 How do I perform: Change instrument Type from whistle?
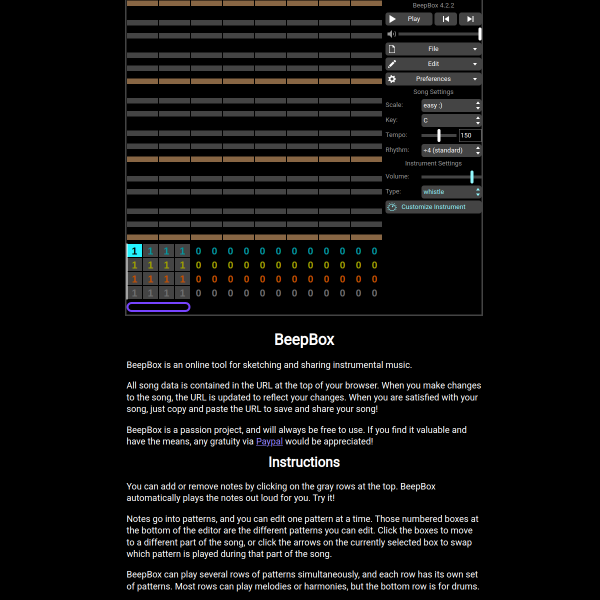coord(451,192)
